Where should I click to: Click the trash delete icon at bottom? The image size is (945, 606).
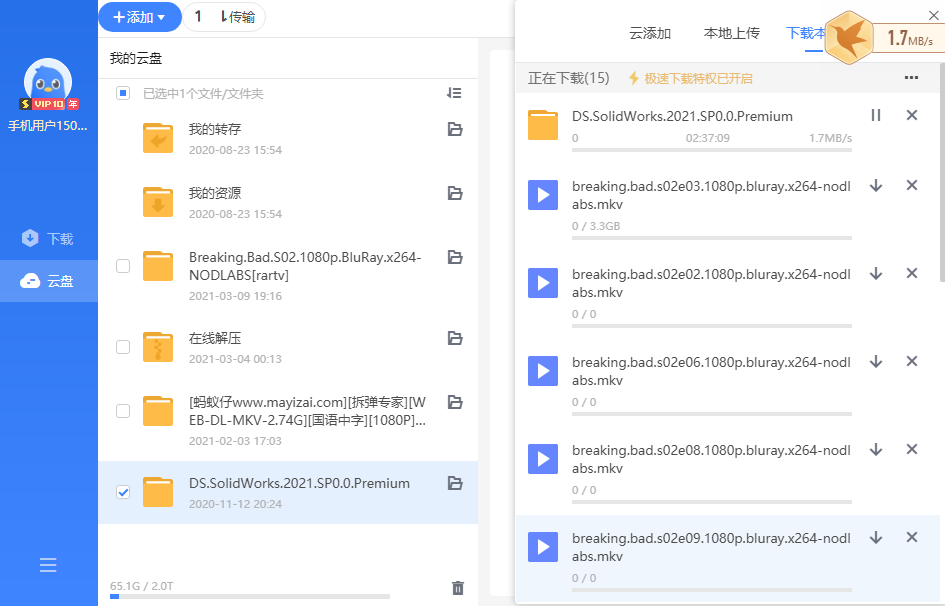pyautogui.click(x=458, y=587)
